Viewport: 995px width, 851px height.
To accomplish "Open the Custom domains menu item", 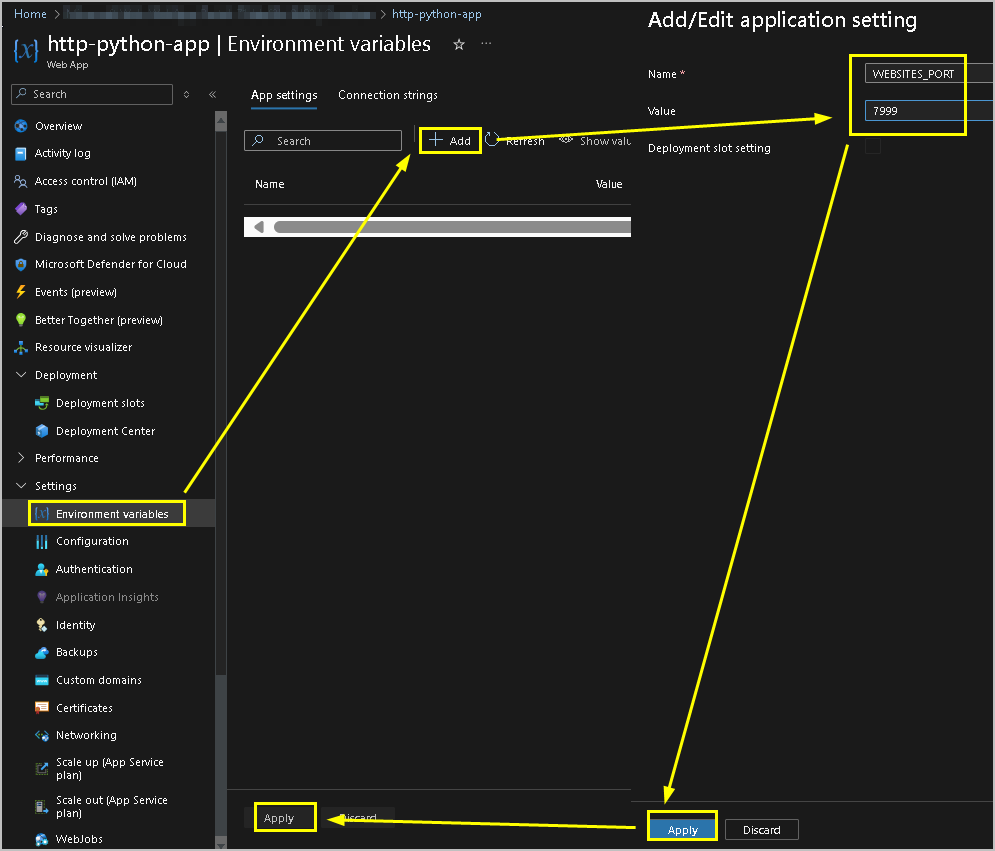I will 99,680.
